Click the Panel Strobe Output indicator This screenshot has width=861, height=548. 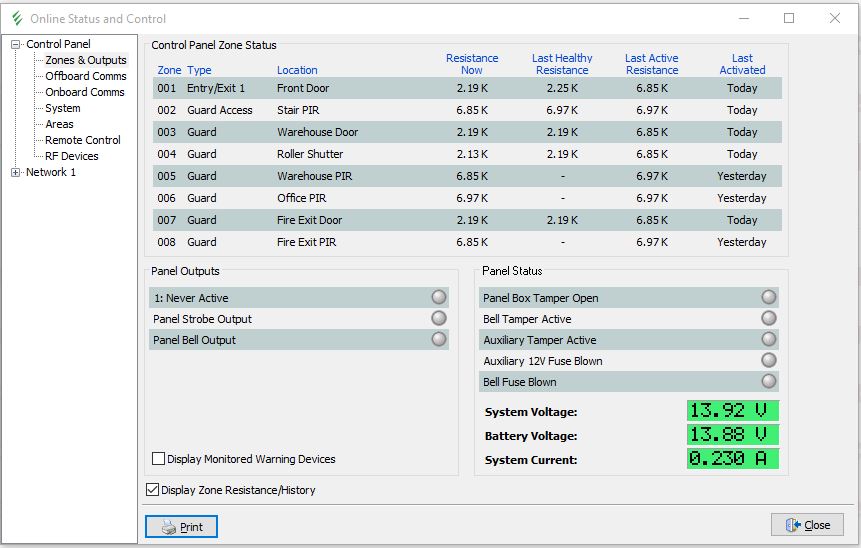pos(438,318)
